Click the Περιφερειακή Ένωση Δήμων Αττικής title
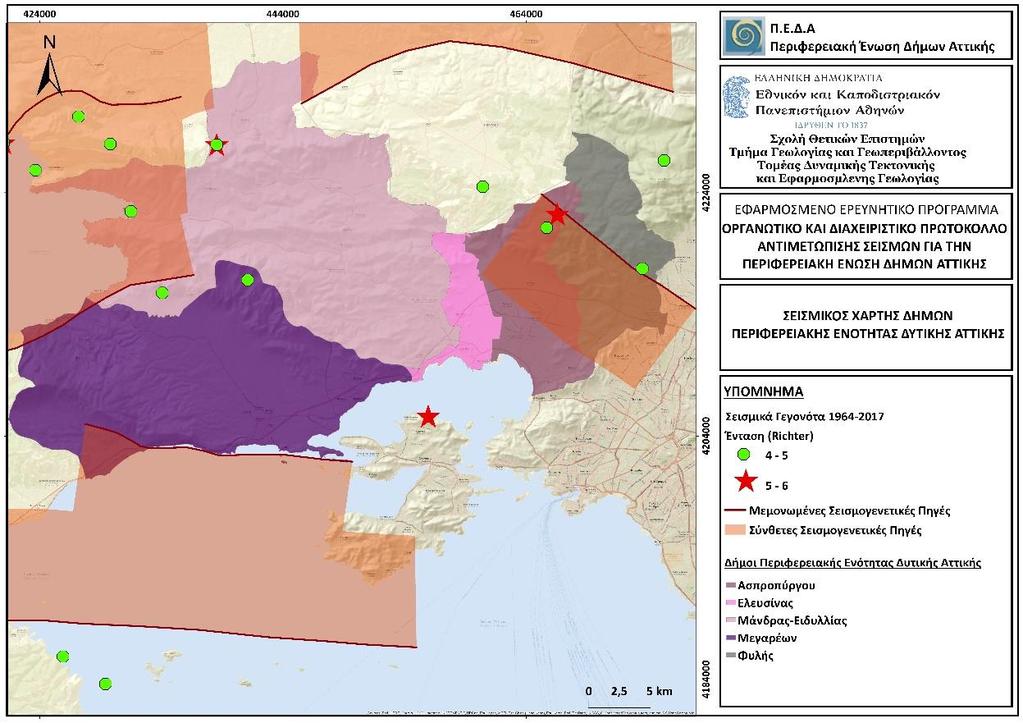The image size is (1023, 723). click(x=882, y=46)
